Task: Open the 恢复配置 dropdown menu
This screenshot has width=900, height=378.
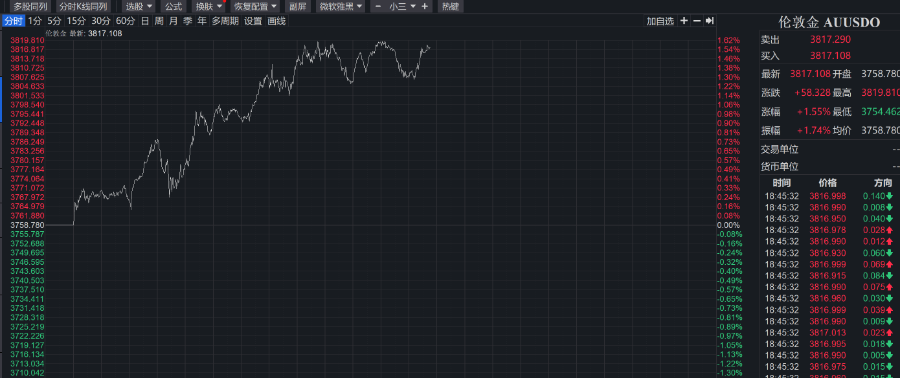Action: (x=254, y=6)
